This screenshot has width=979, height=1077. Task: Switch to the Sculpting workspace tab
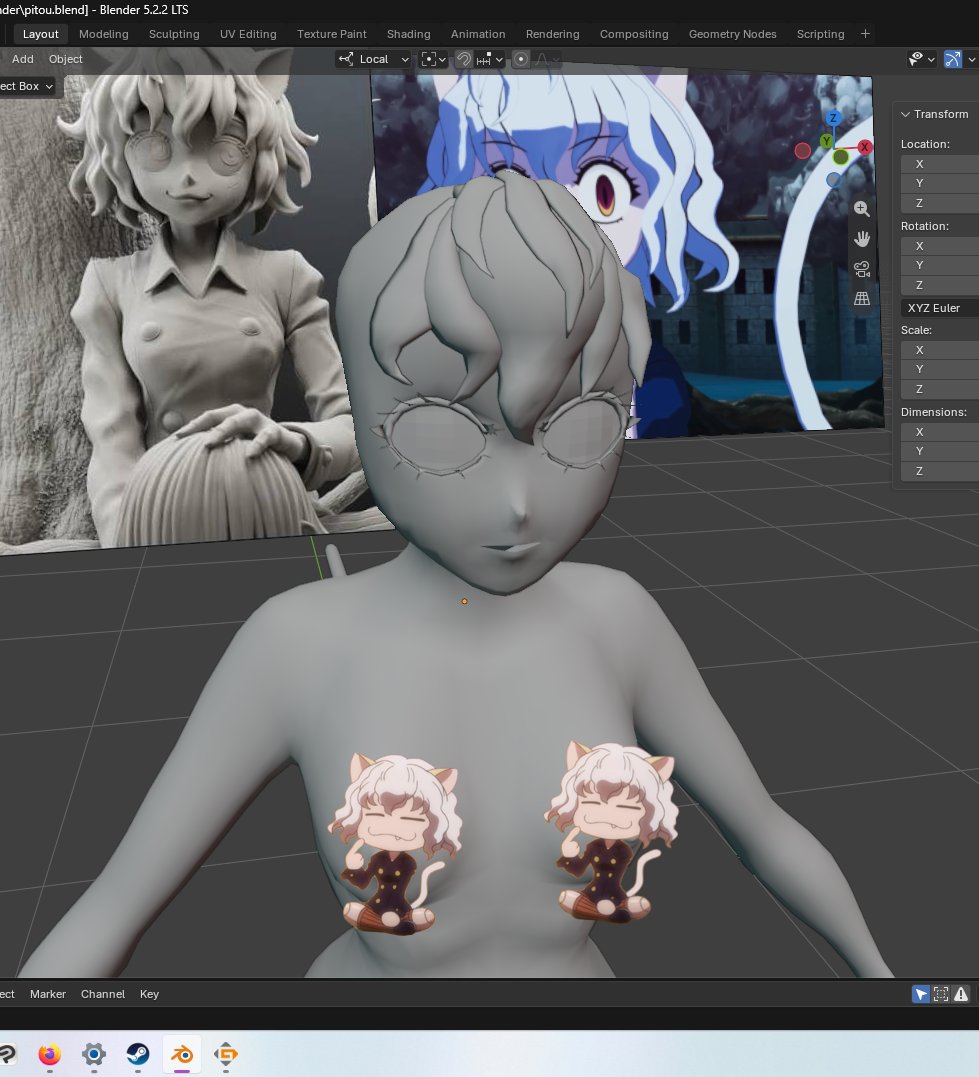point(174,34)
